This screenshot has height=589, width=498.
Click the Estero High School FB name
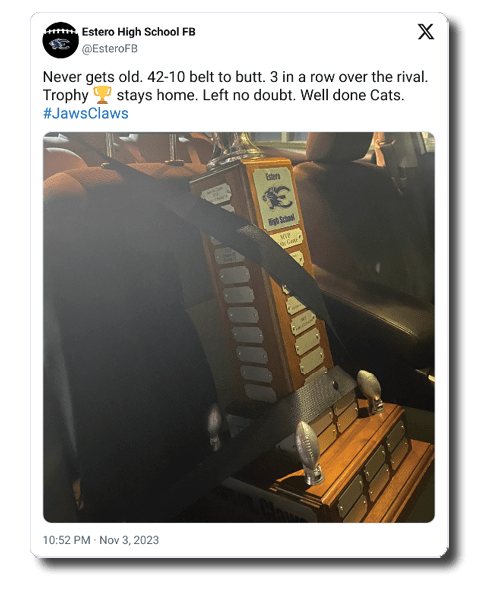139,32
